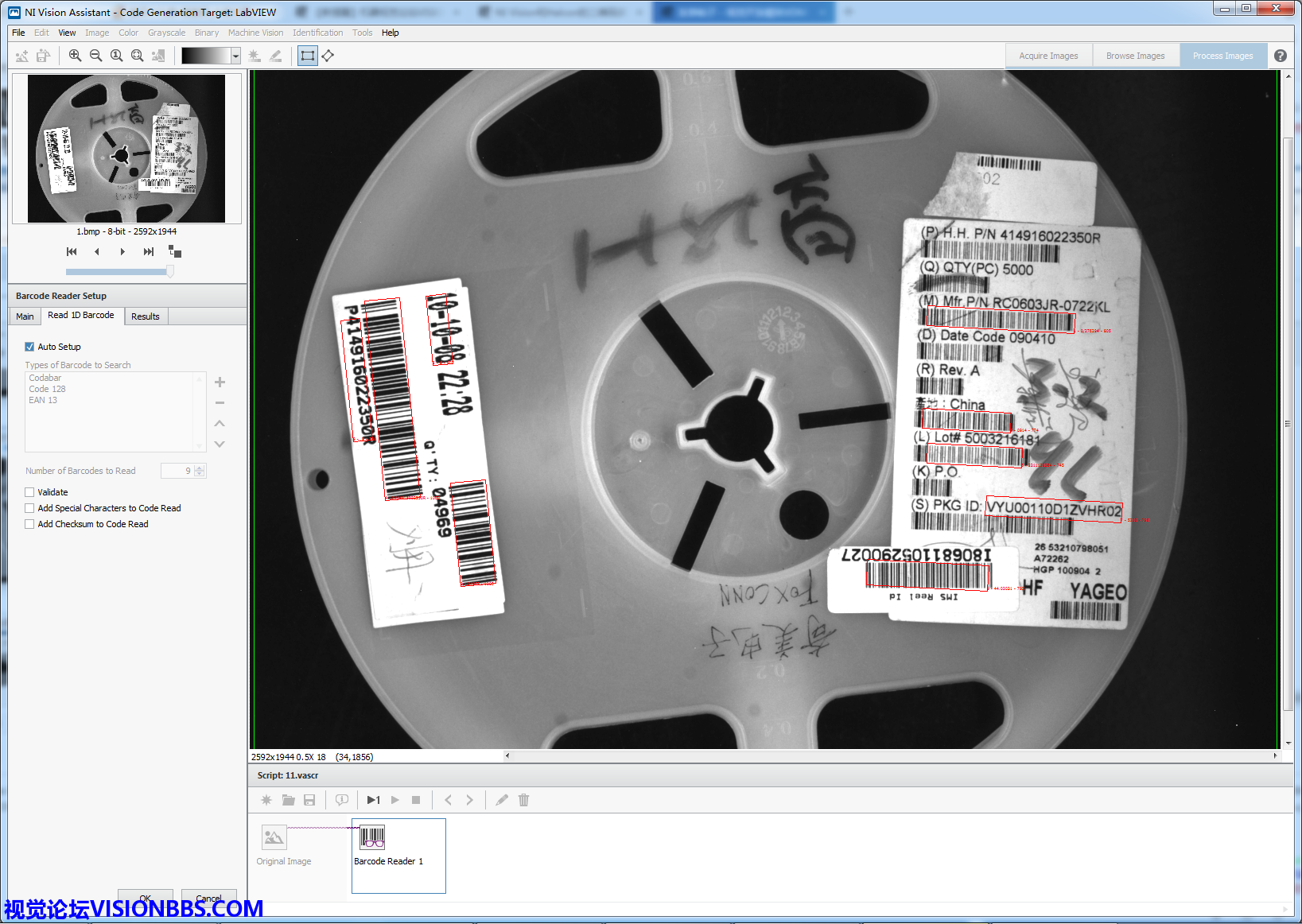
Task: Click the Zoom 1:1 icon
Action: [x=116, y=56]
